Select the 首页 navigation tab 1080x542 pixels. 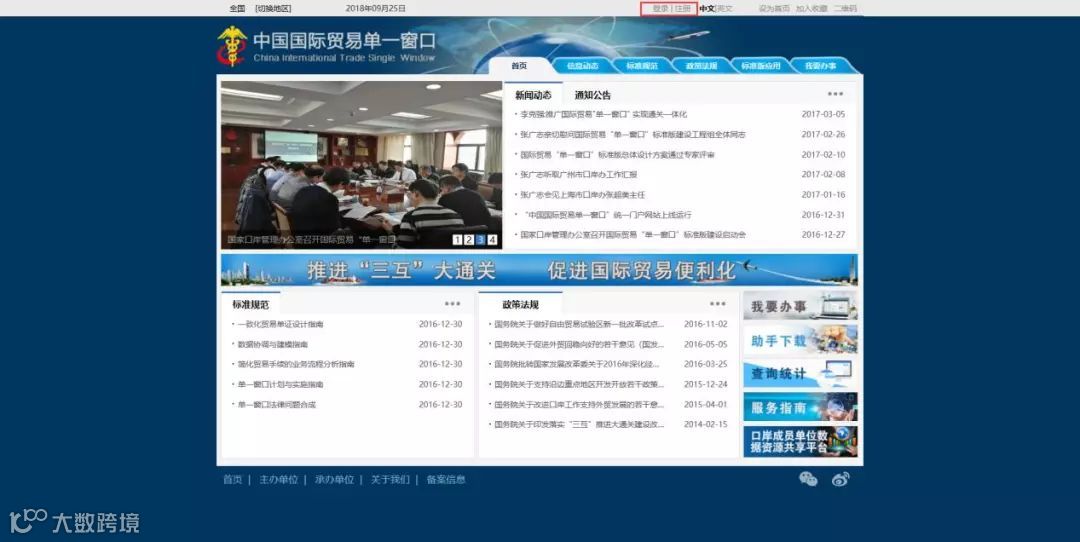519,65
